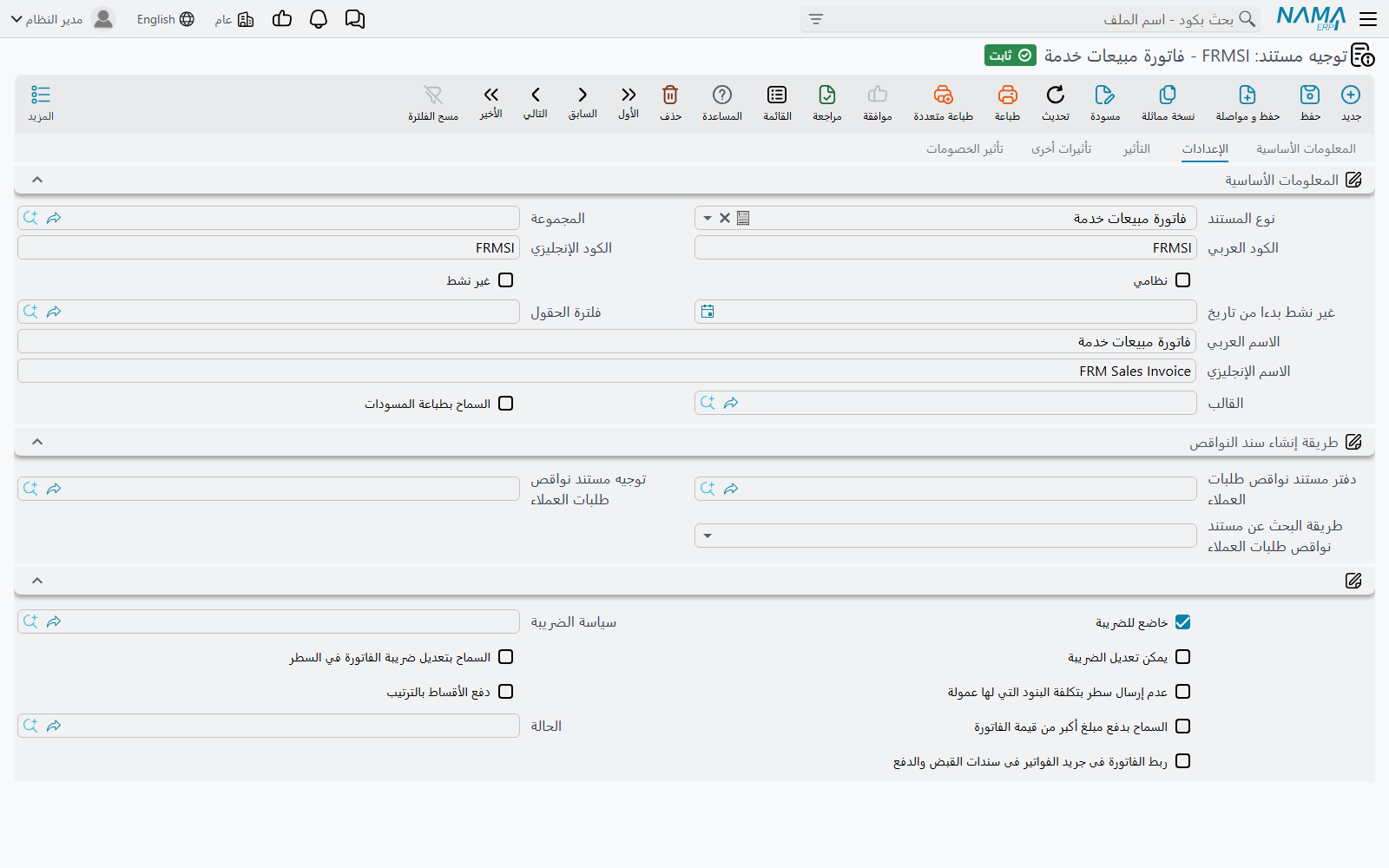Go to الأخير (last) record
Image resolution: width=1389 pixels, height=868 pixels.
coord(491,95)
